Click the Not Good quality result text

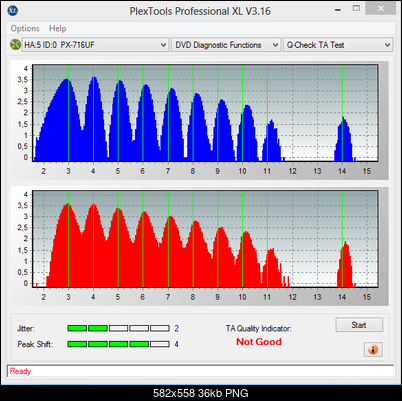pyautogui.click(x=259, y=342)
